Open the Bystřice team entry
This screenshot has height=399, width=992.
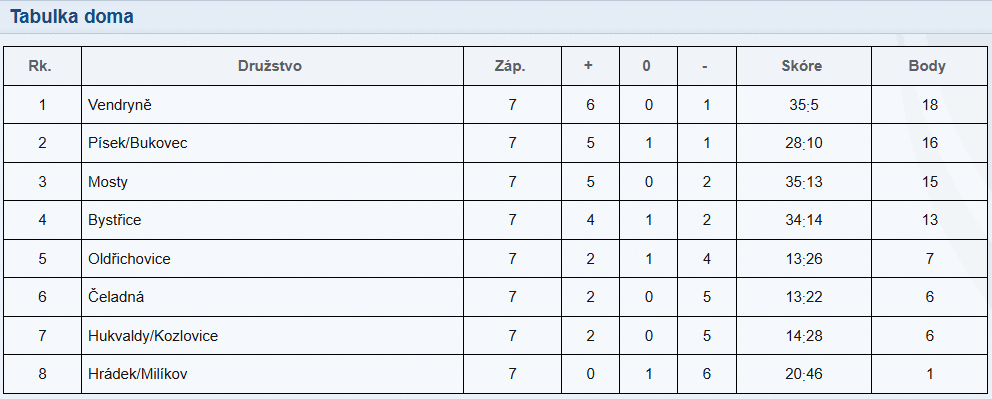tap(115, 220)
